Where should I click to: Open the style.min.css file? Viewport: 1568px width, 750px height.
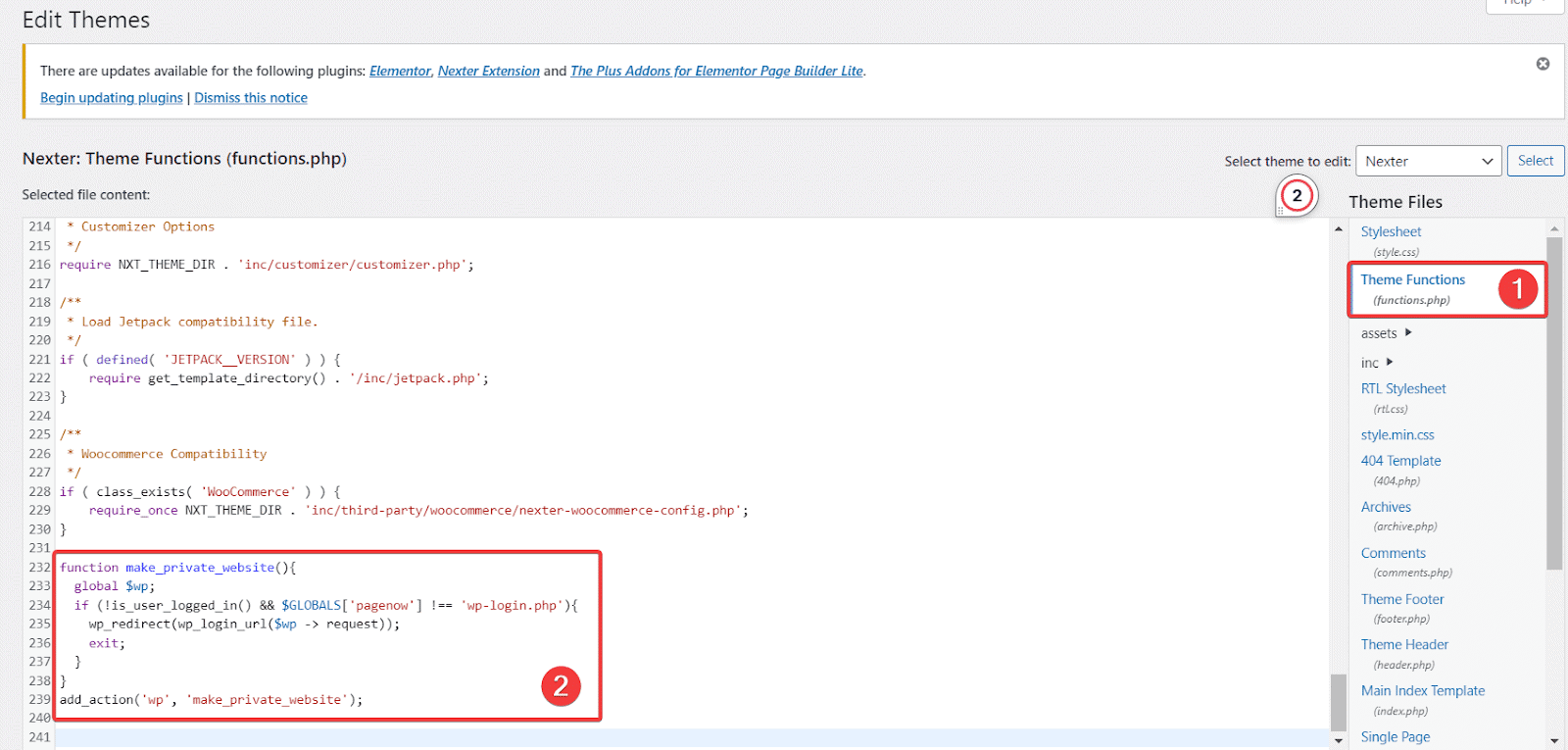tap(1397, 434)
